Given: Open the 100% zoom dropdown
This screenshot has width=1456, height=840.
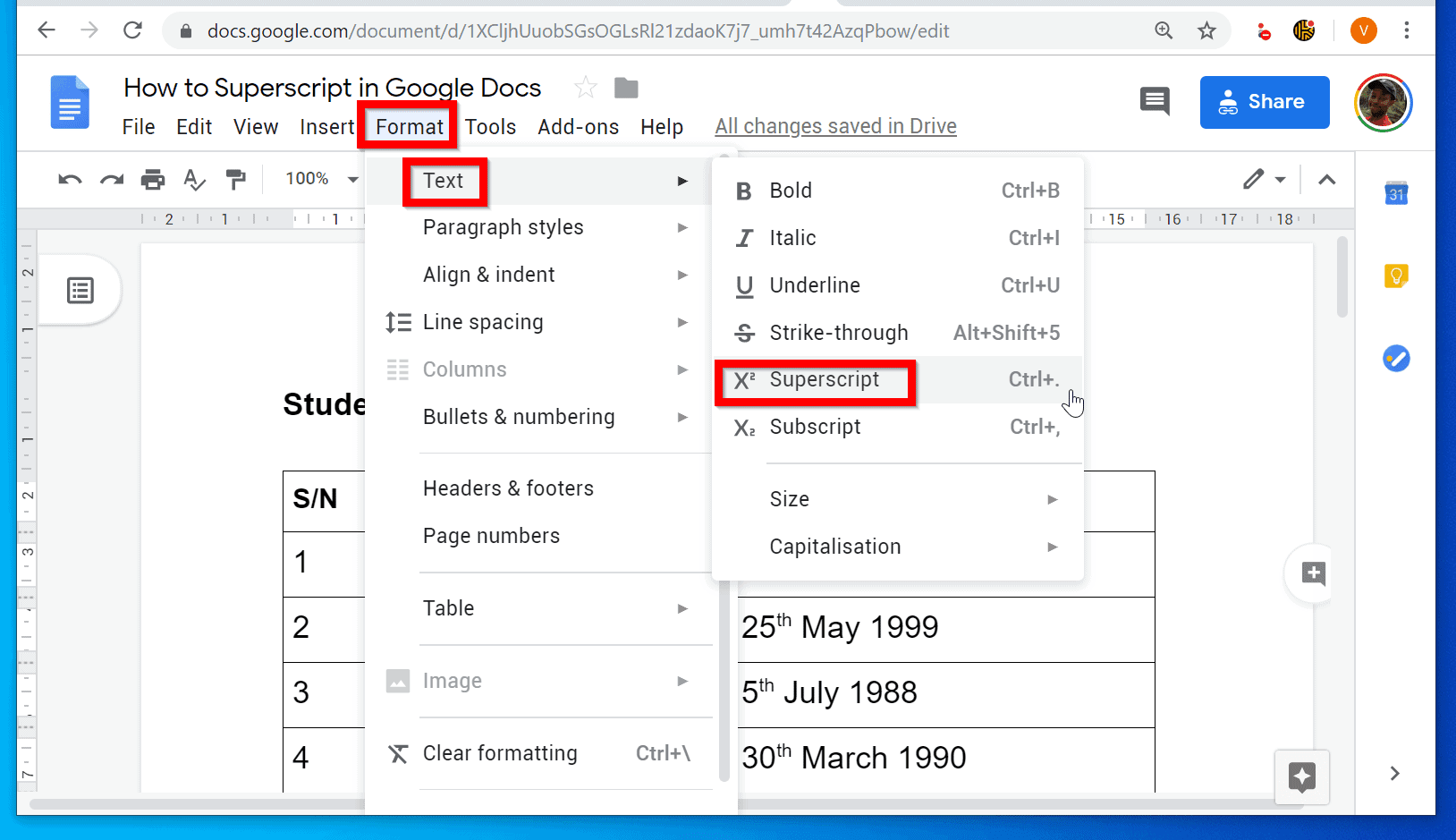Looking at the screenshot, I should point(322,179).
